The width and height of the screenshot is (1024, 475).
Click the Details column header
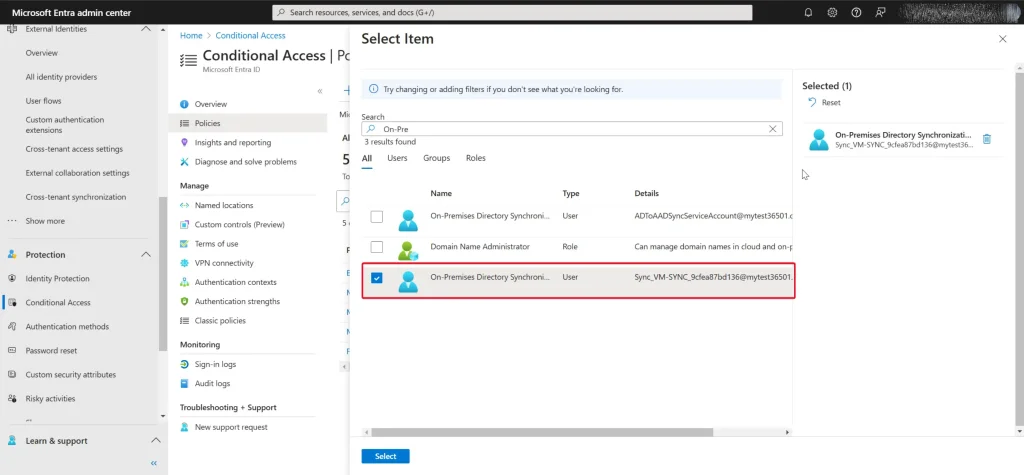pyautogui.click(x=647, y=193)
